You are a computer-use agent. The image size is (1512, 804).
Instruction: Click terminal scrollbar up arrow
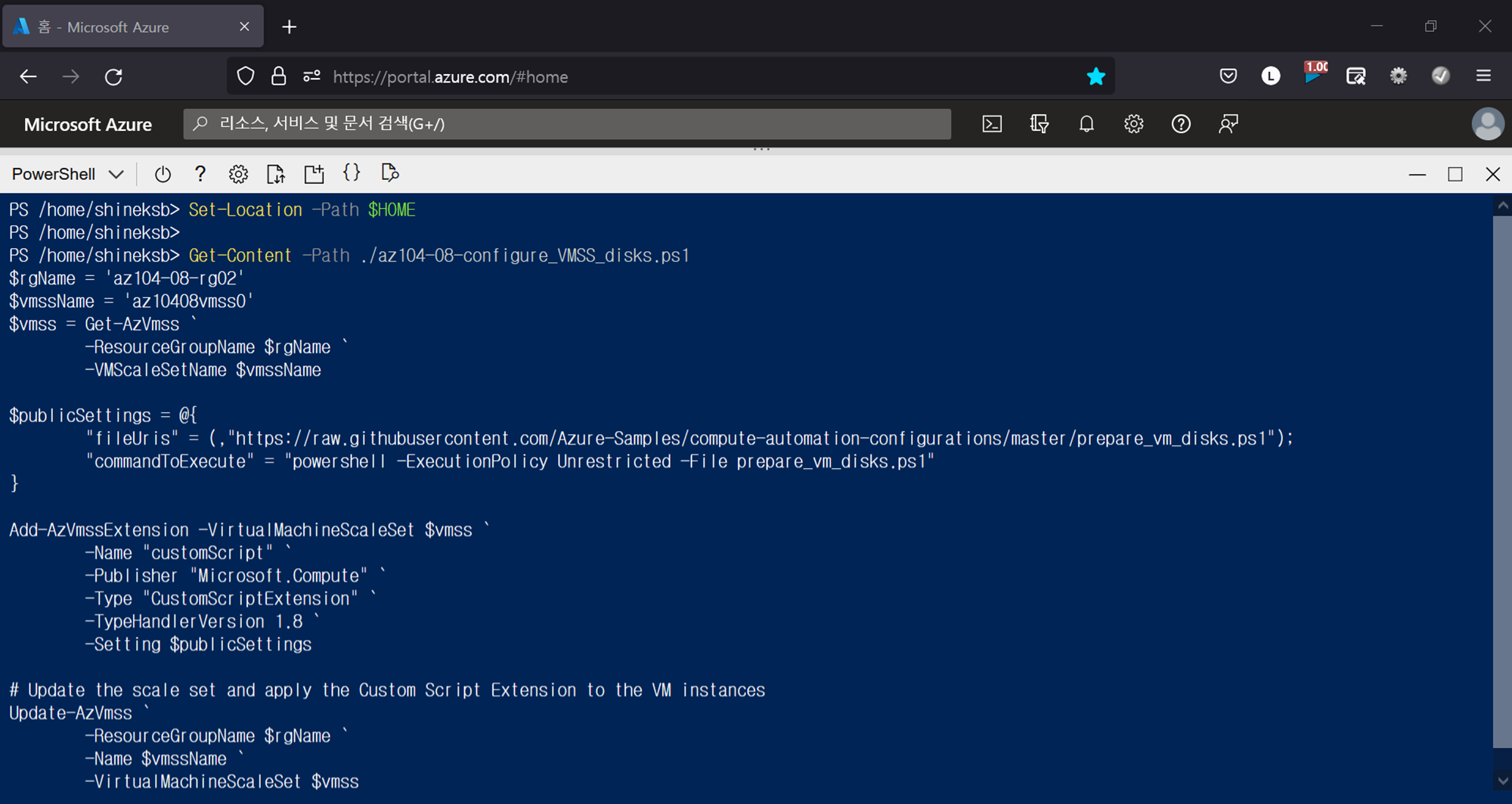coord(1502,205)
